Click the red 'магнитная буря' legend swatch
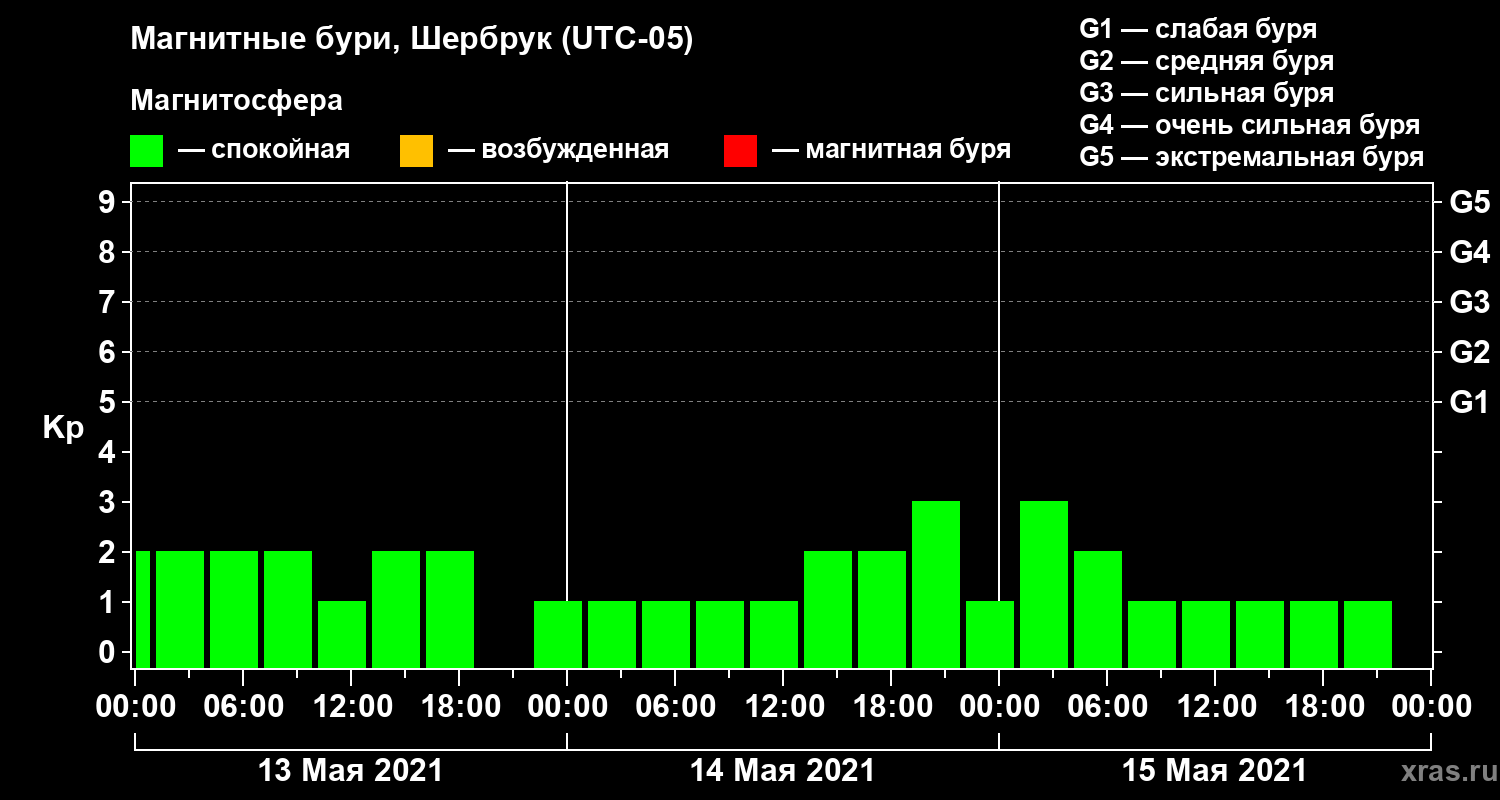The image size is (1500, 800). [740, 151]
